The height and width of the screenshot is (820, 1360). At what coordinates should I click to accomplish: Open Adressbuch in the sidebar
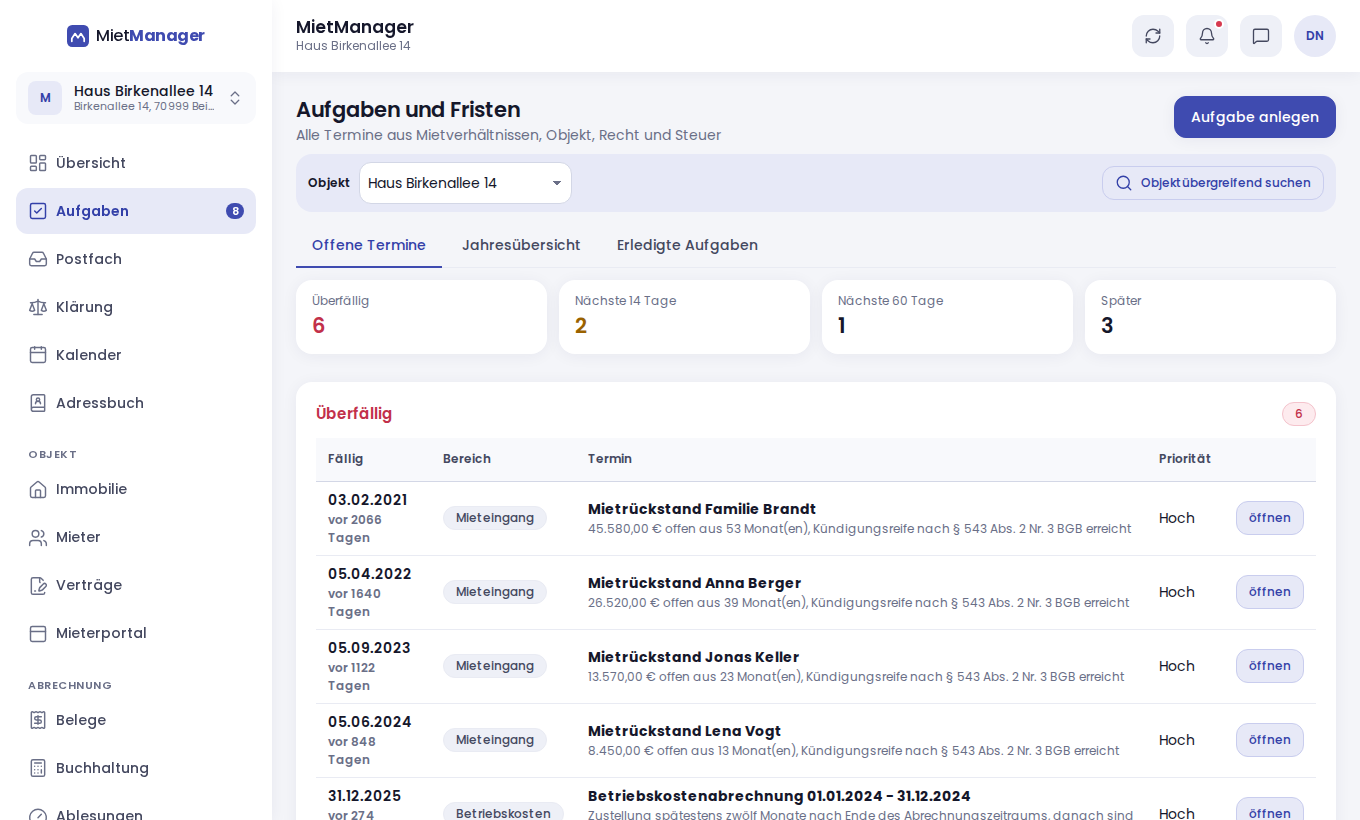(136, 403)
